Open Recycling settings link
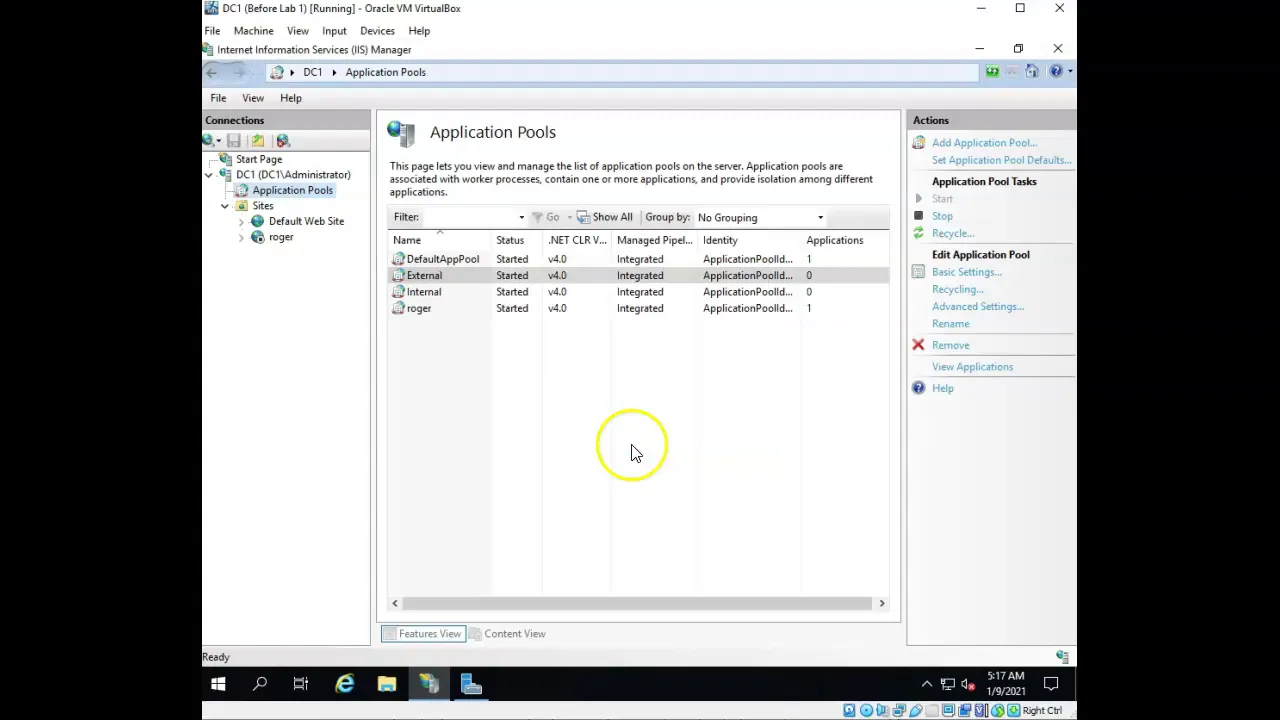Image resolution: width=1280 pixels, height=720 pixels. [x=957, y=289]
